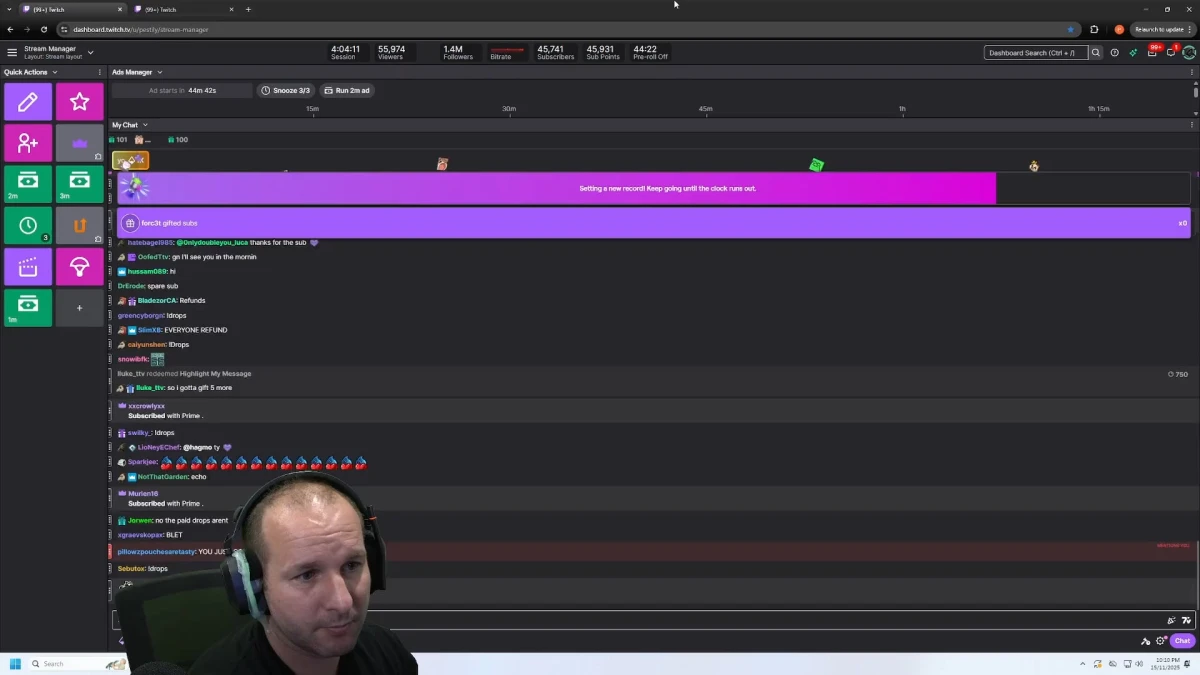Open the star quick action tile
This screenshot has width=1200, height=675.
(x=79, y=101)
